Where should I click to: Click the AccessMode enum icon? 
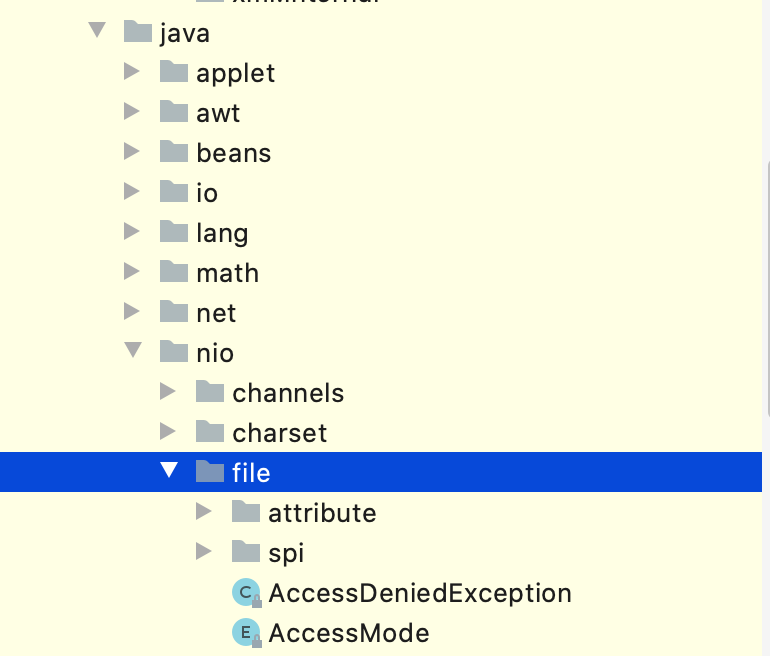click(245, 633)
